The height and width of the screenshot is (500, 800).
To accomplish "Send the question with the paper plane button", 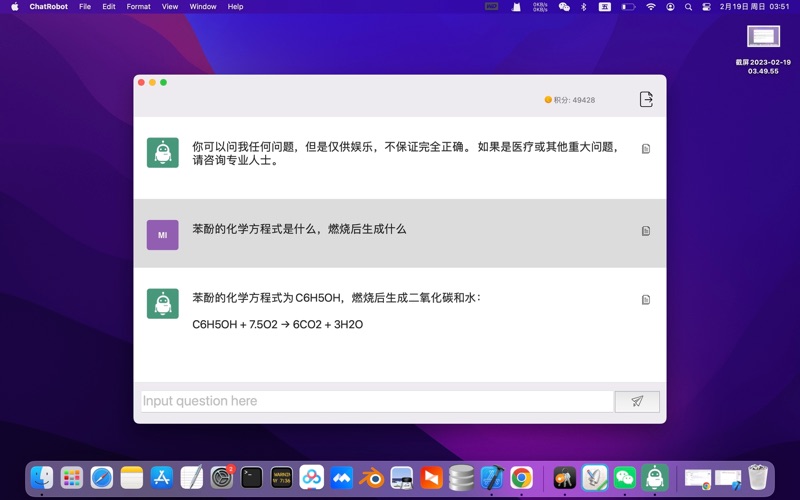I will click(637, 401).
